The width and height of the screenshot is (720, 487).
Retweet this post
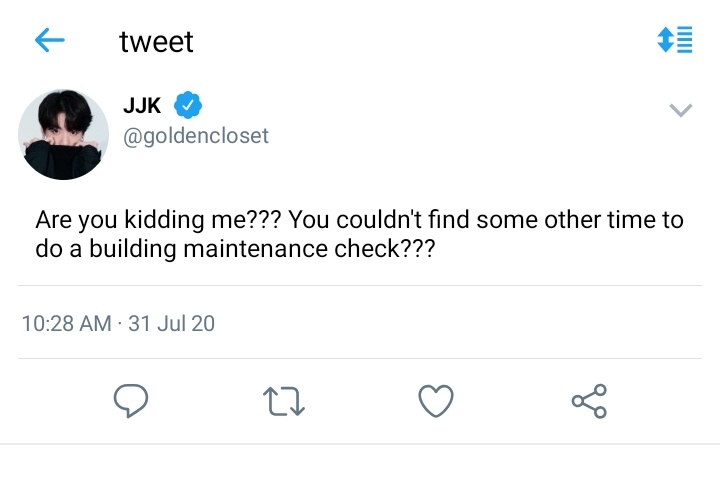click(x=284, y=402)
